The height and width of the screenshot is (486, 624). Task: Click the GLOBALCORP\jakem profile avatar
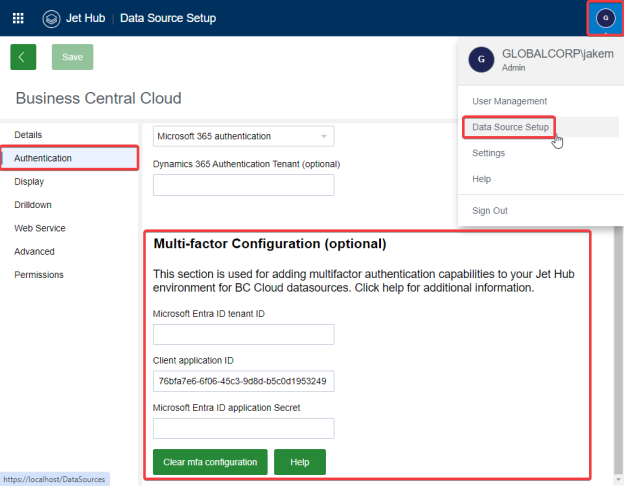click(481, 59)
